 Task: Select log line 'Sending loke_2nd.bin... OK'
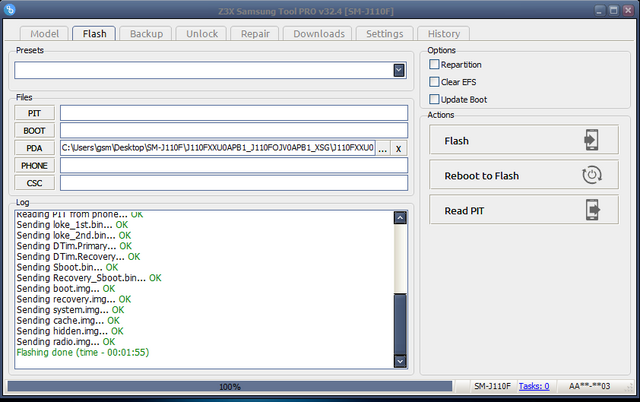coord(74,235)
